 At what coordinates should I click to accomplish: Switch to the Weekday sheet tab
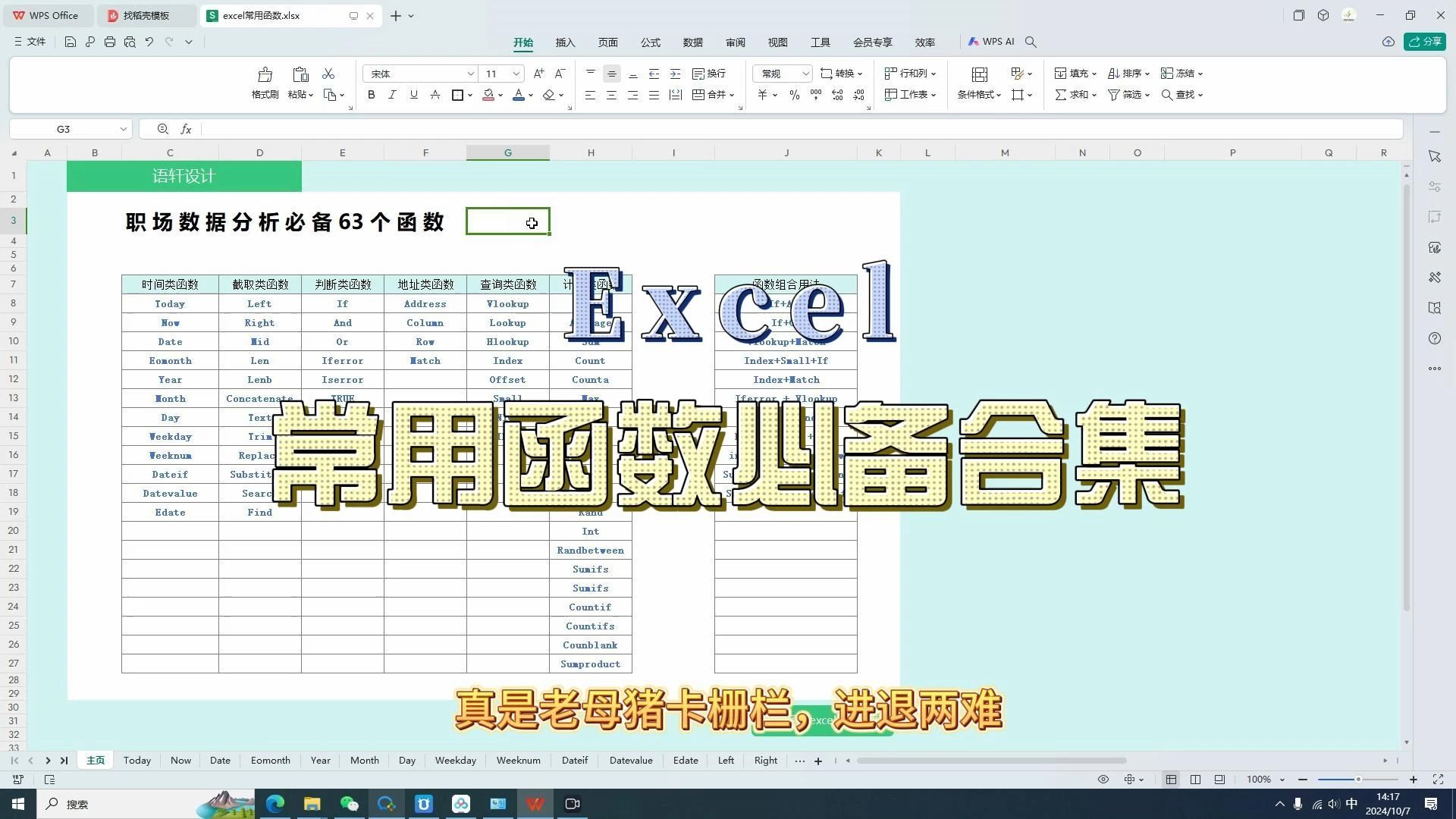click(455, 760)
